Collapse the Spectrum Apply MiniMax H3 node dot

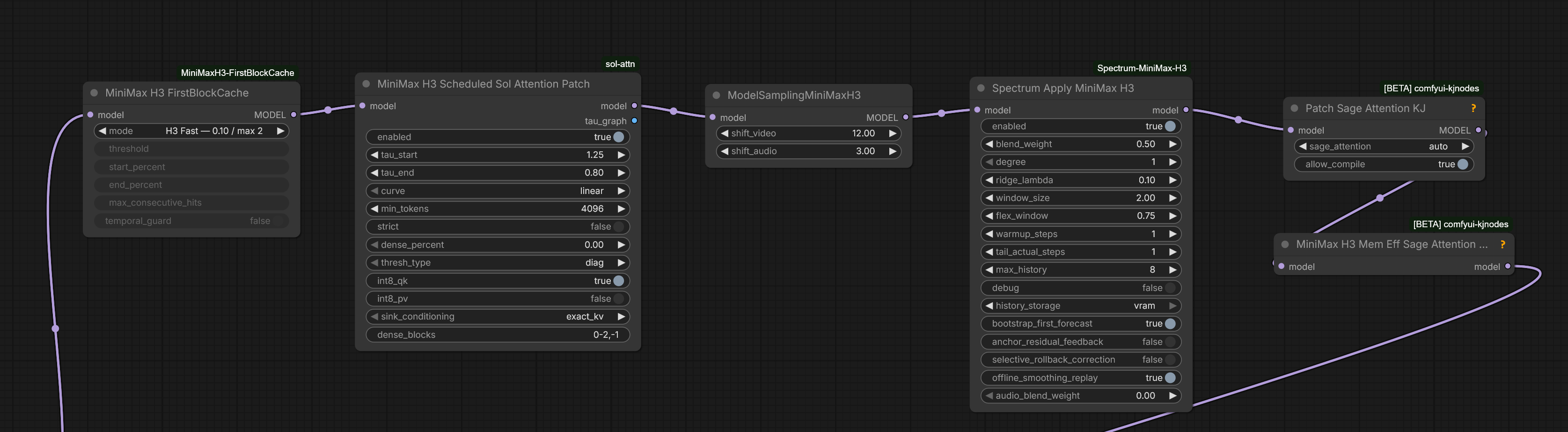tap(981, 89)
